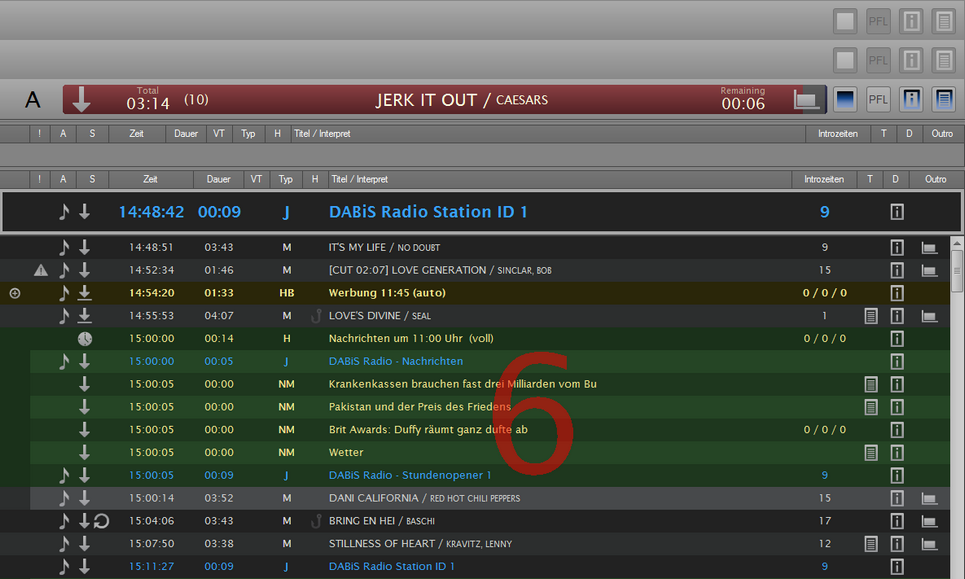Toggle PFL button in topmost player row
965x579 pixels.
(x=878, y=22)
